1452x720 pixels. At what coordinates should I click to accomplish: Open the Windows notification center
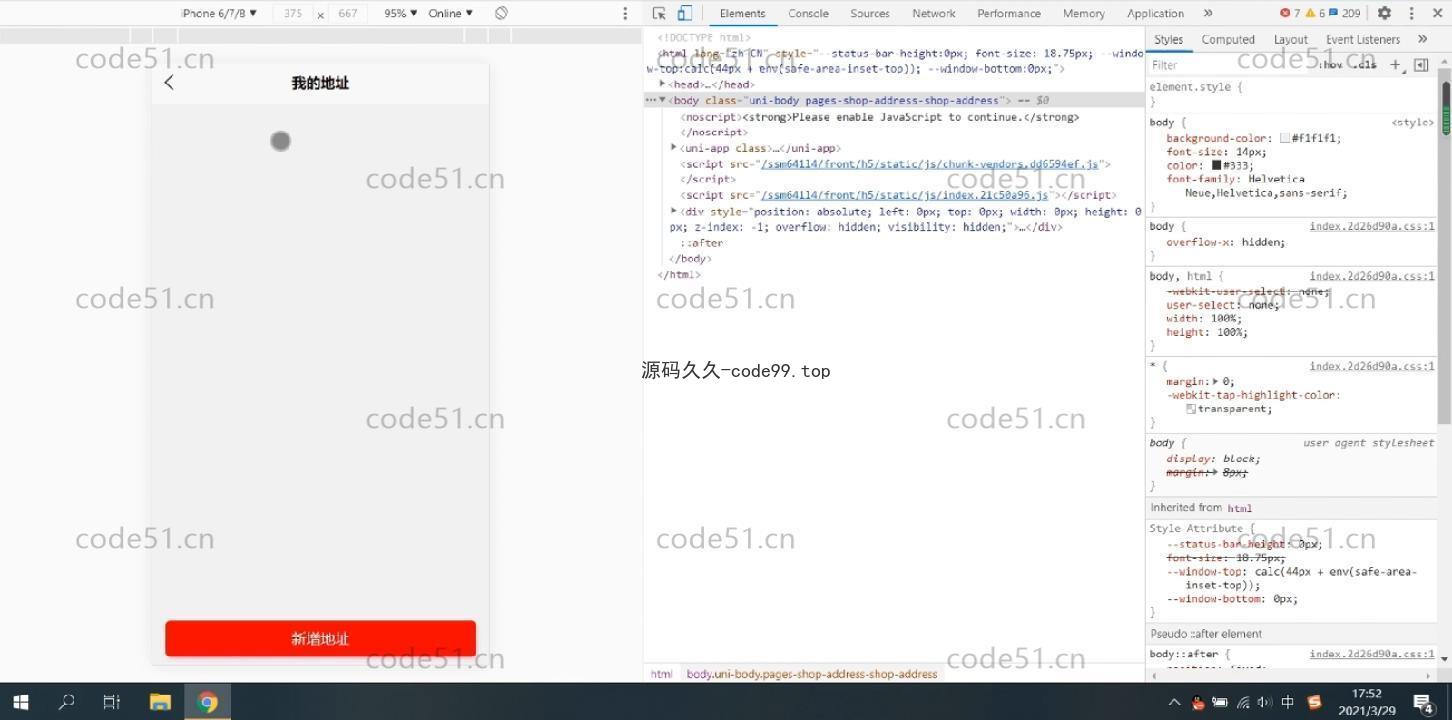point(1424,702)
